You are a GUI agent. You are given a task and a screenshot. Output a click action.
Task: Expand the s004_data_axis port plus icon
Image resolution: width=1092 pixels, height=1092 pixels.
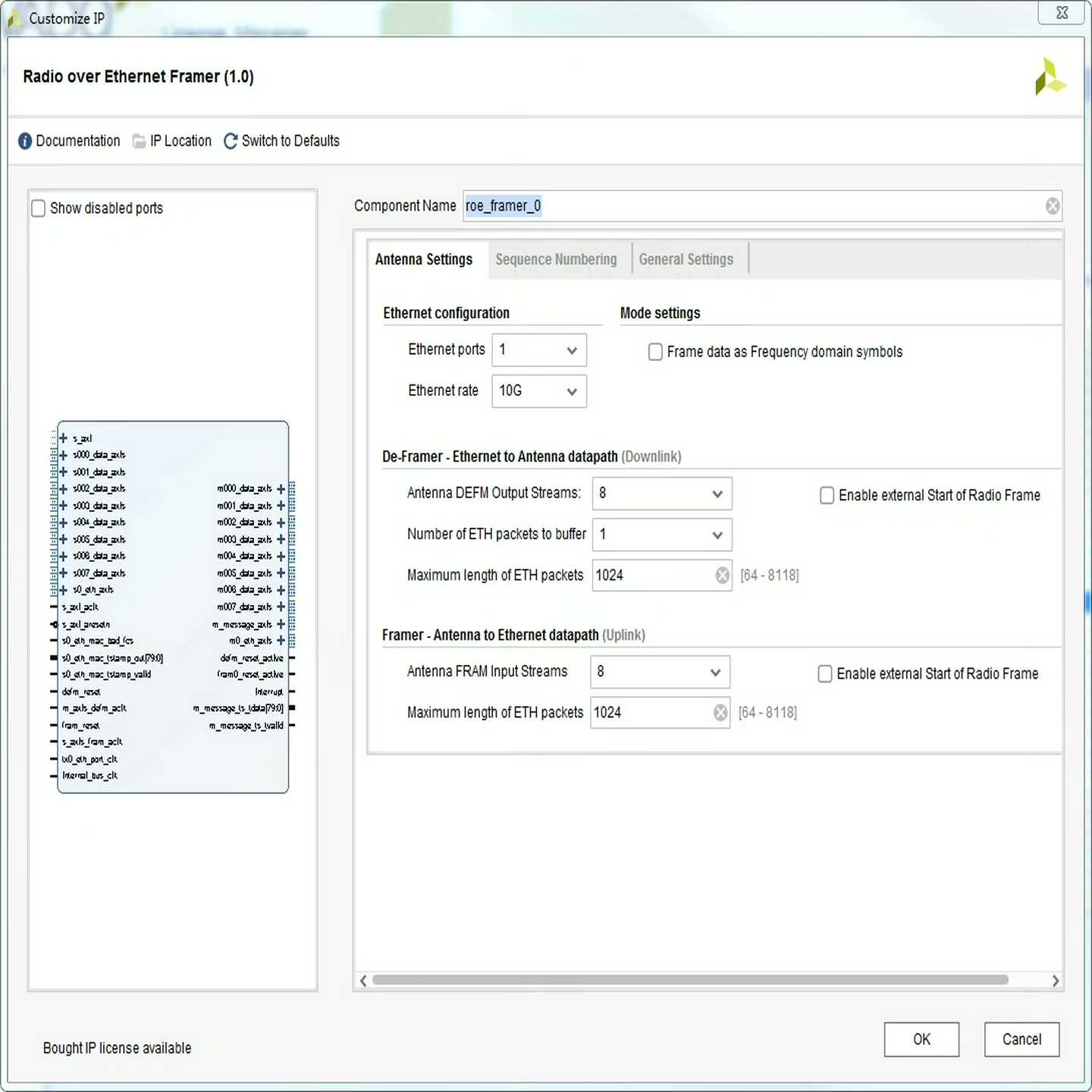tap(64, 522)
